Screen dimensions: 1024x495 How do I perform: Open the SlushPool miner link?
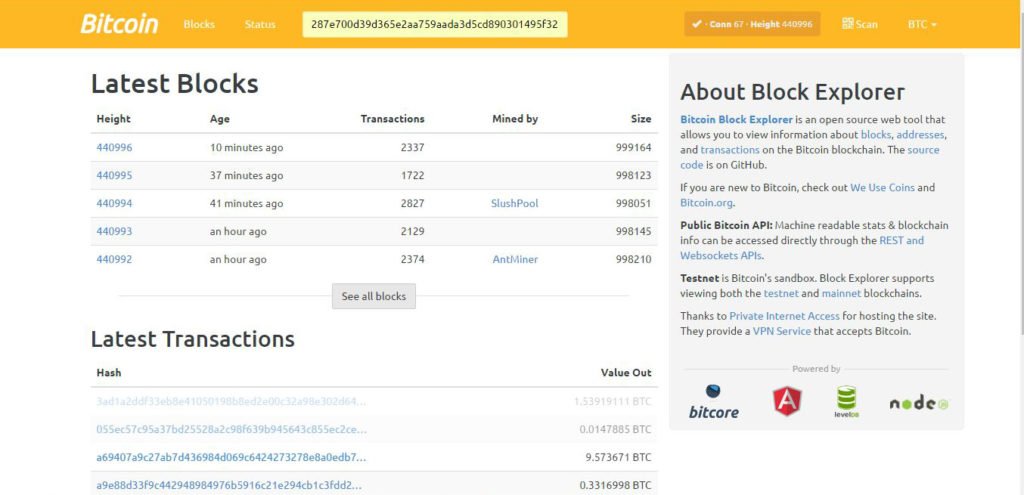(x=515, y=203)
